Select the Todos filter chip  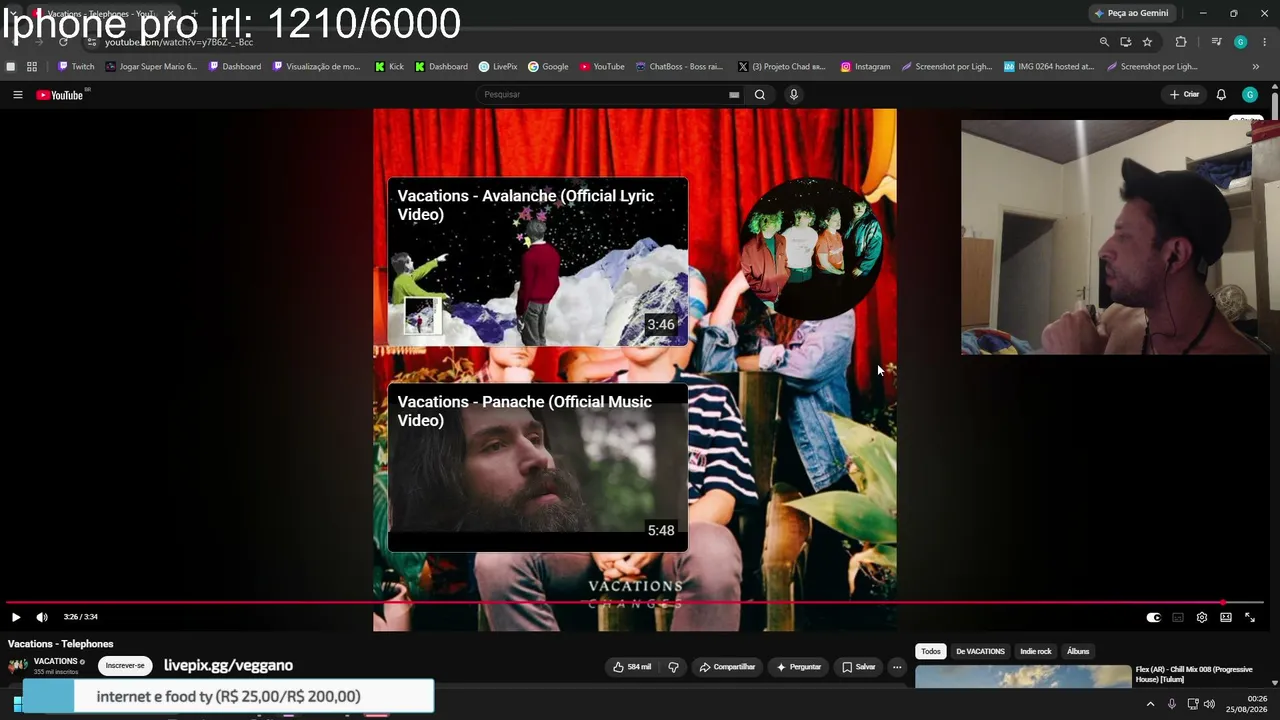pos(931,652)
